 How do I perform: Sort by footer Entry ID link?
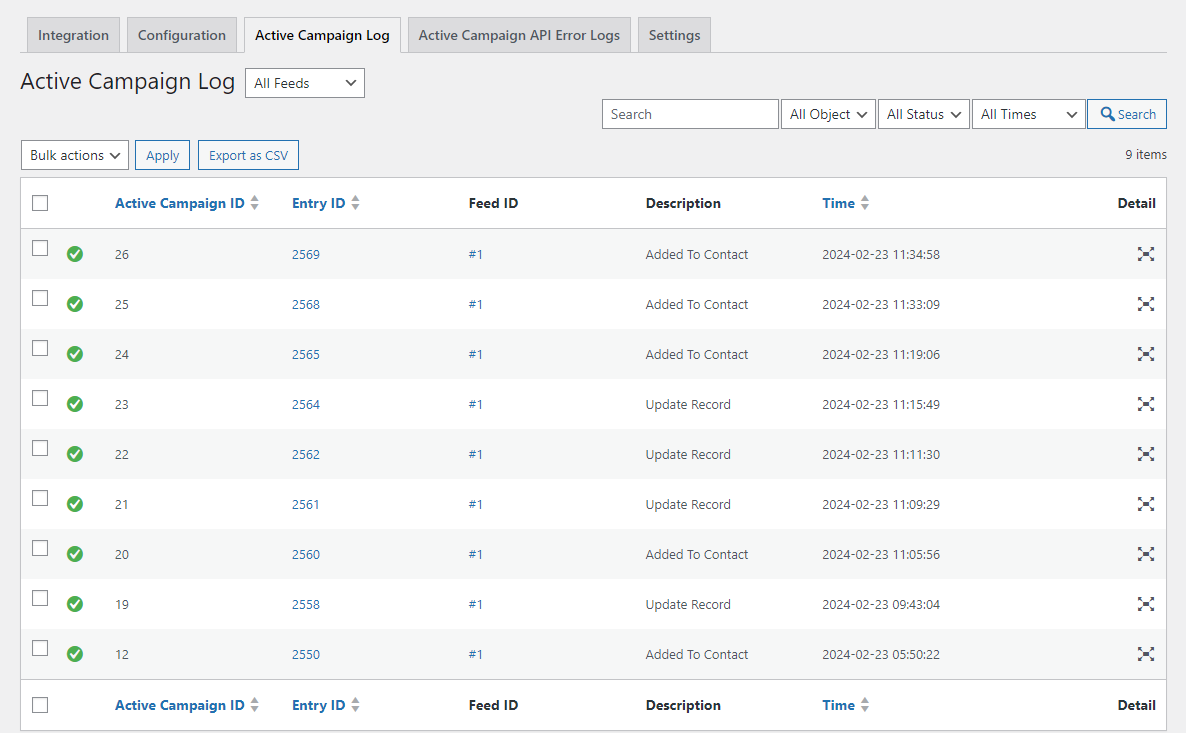[318, 705]
